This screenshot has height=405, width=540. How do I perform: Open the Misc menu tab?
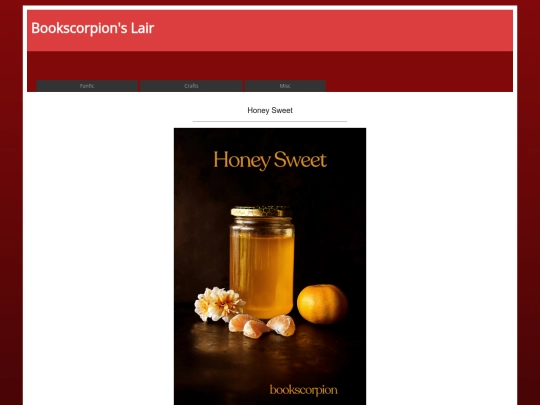(x=285, y=86)
